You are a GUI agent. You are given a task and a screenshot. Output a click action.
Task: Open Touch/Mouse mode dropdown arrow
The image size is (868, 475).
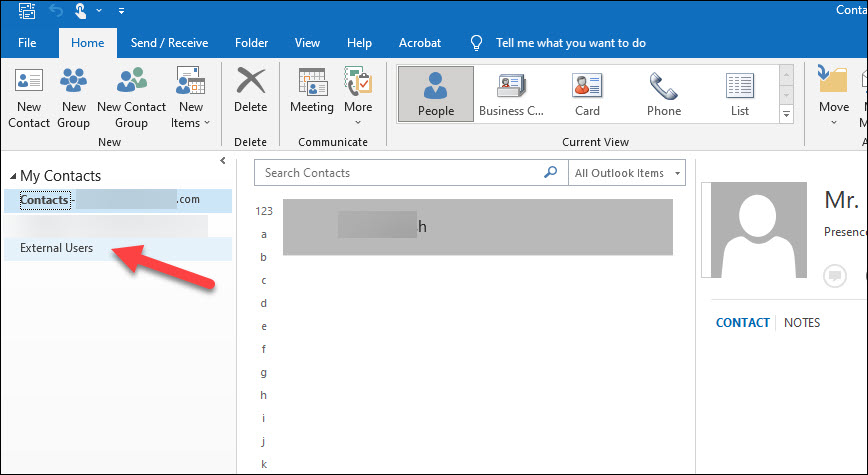coord(99,10)
